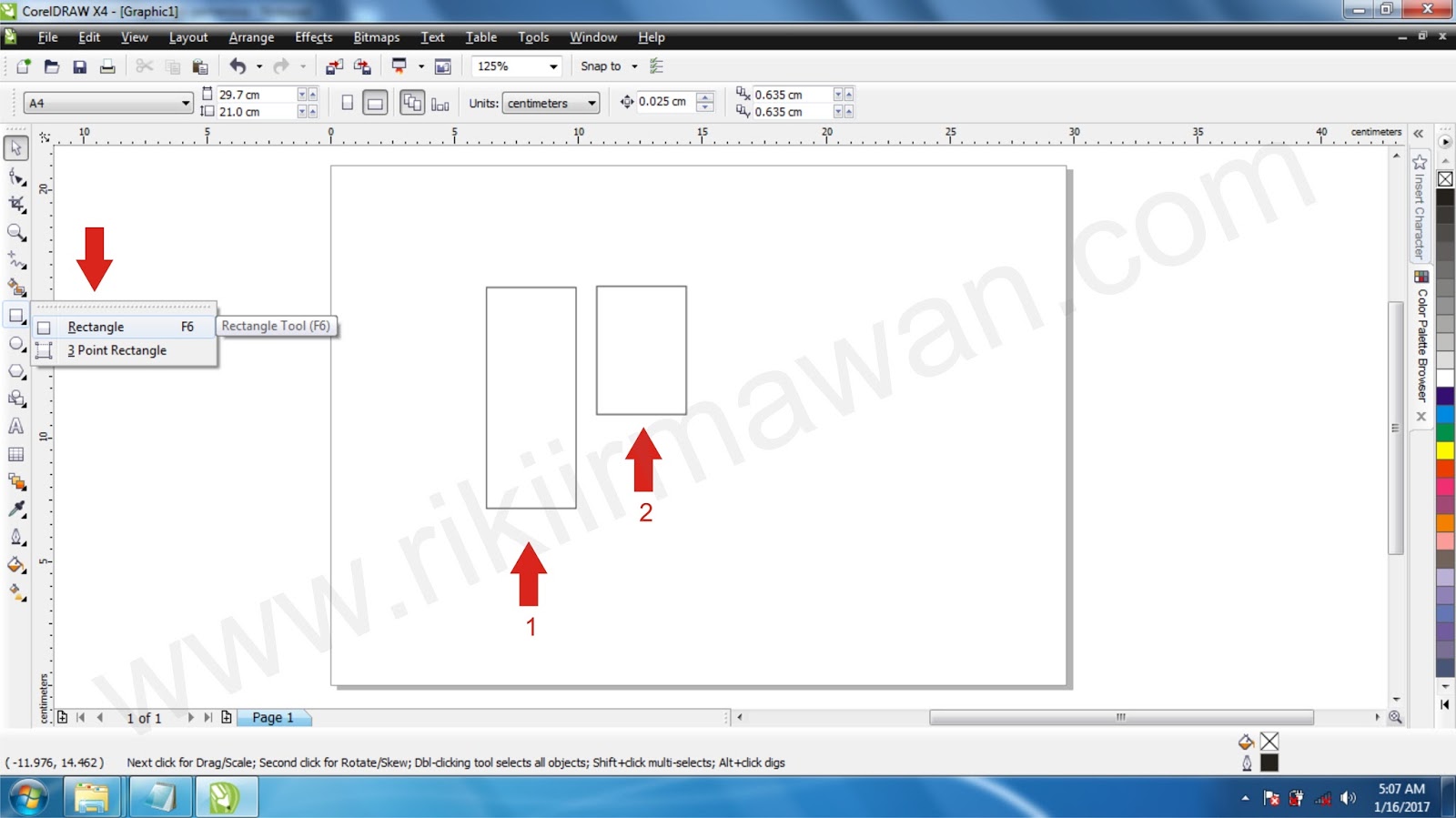The image size is (1456, 818).
Task: Toggle apply layout to current page only
Action: (440, 103)
